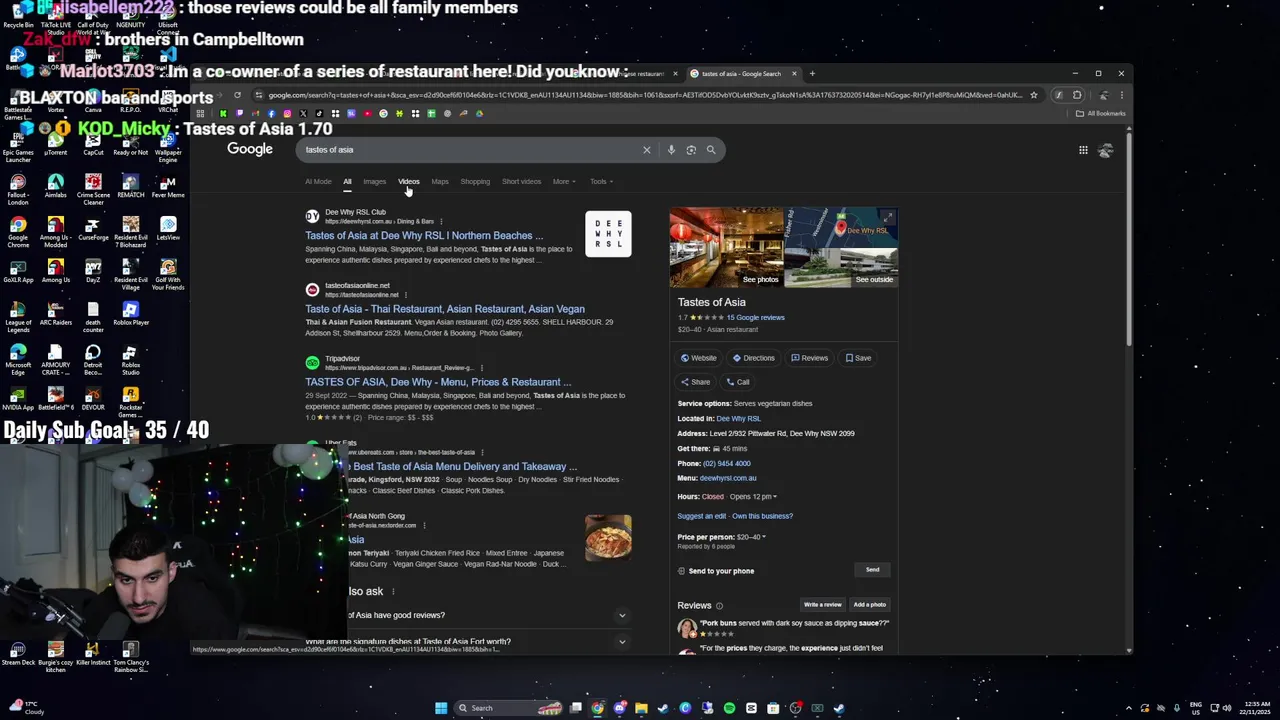Click the Reviews button in the panel
The height and width of the screenshot is (720, 1280).
point(809,358)
